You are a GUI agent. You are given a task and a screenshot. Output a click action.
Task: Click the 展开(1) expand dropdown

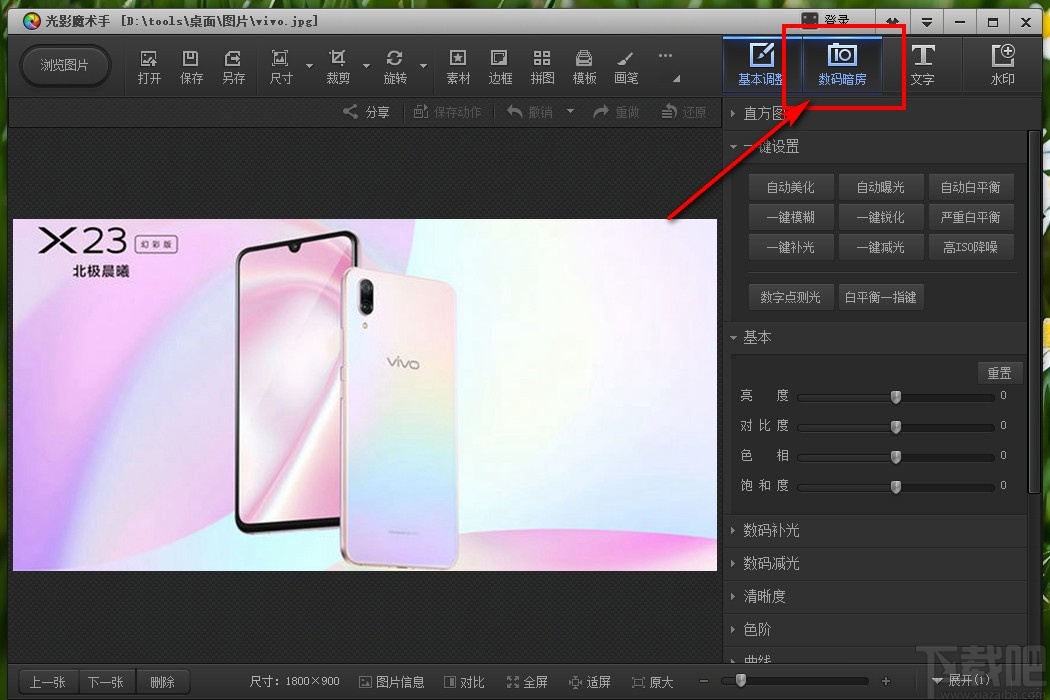pos(961,681)
